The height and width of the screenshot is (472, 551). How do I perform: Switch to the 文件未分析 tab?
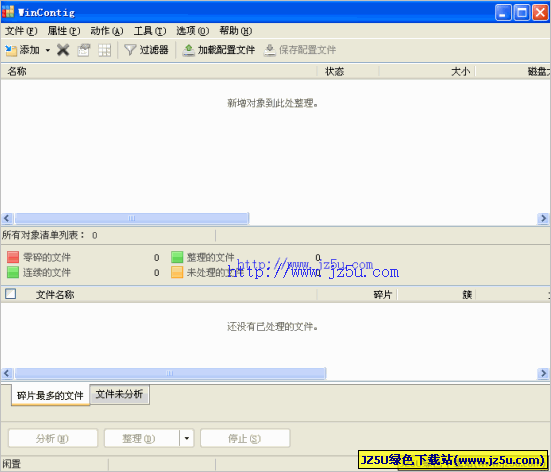(119, 394)
